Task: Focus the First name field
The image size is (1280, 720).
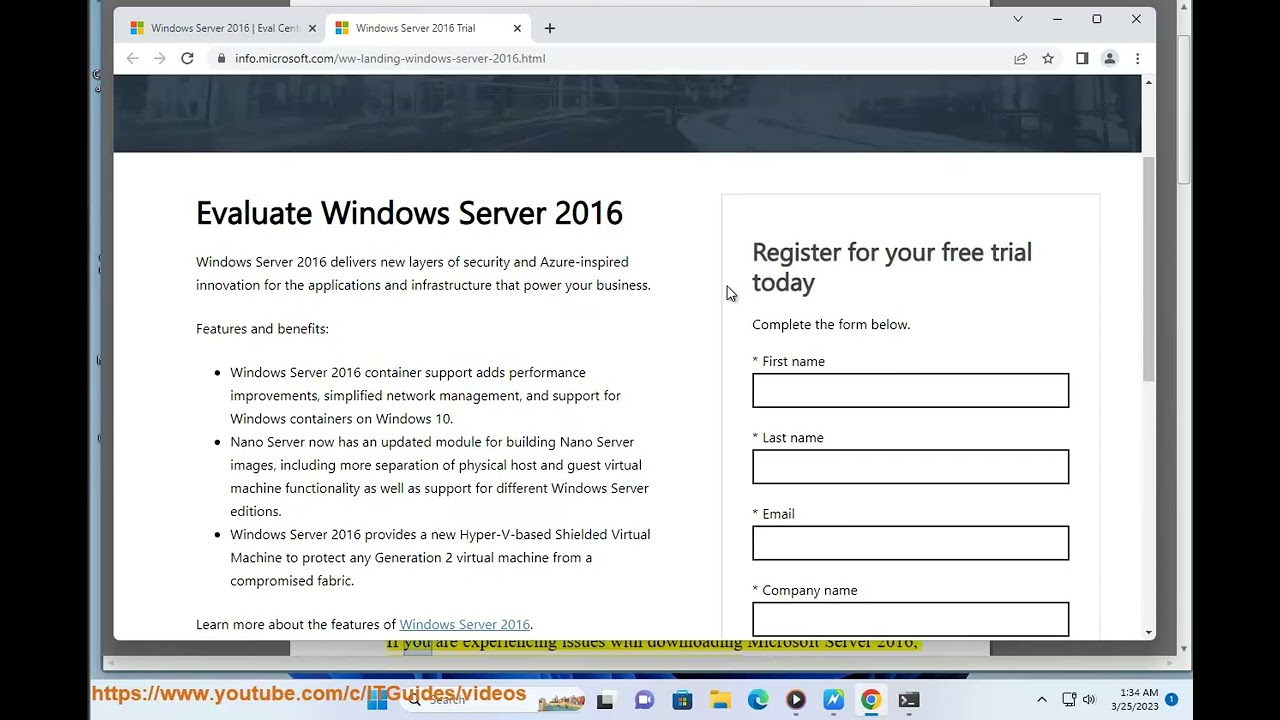Action: 910,391
